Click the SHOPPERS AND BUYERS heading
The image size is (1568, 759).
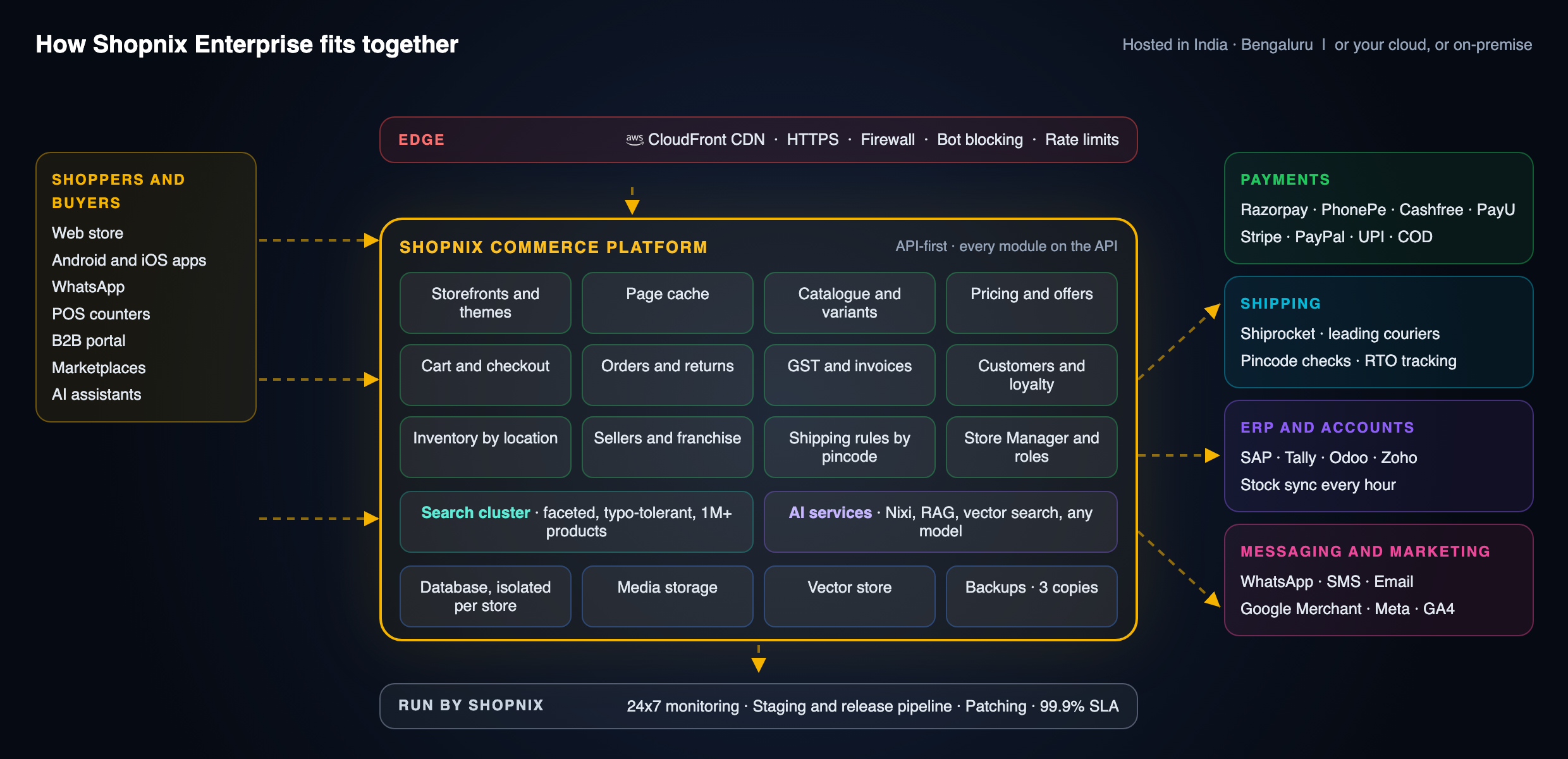[x=118, y=191]
